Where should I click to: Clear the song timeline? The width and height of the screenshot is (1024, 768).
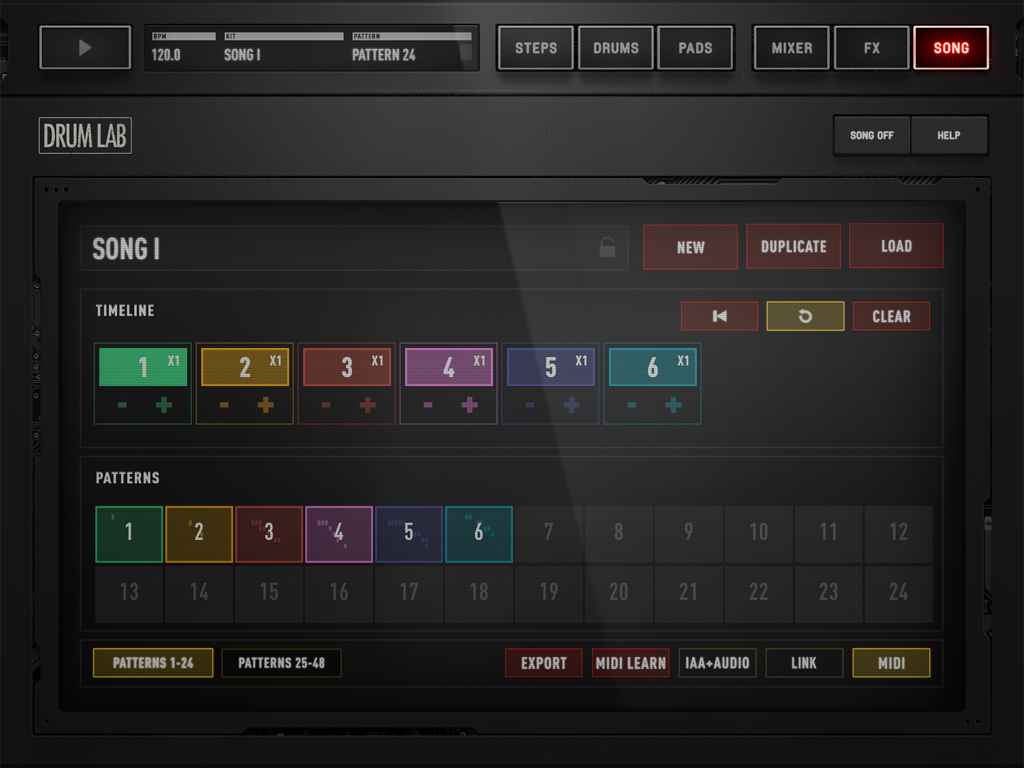tap(891, 316)
